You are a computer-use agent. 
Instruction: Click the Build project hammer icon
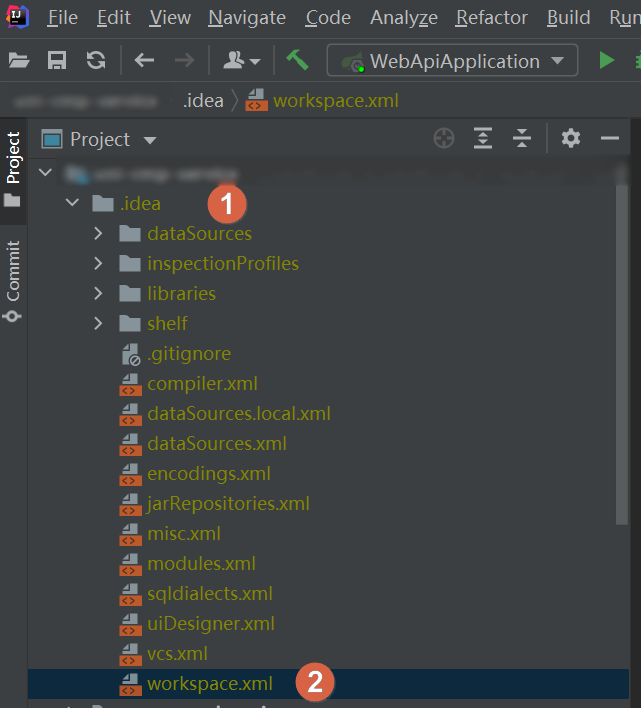tap(297, 60)
